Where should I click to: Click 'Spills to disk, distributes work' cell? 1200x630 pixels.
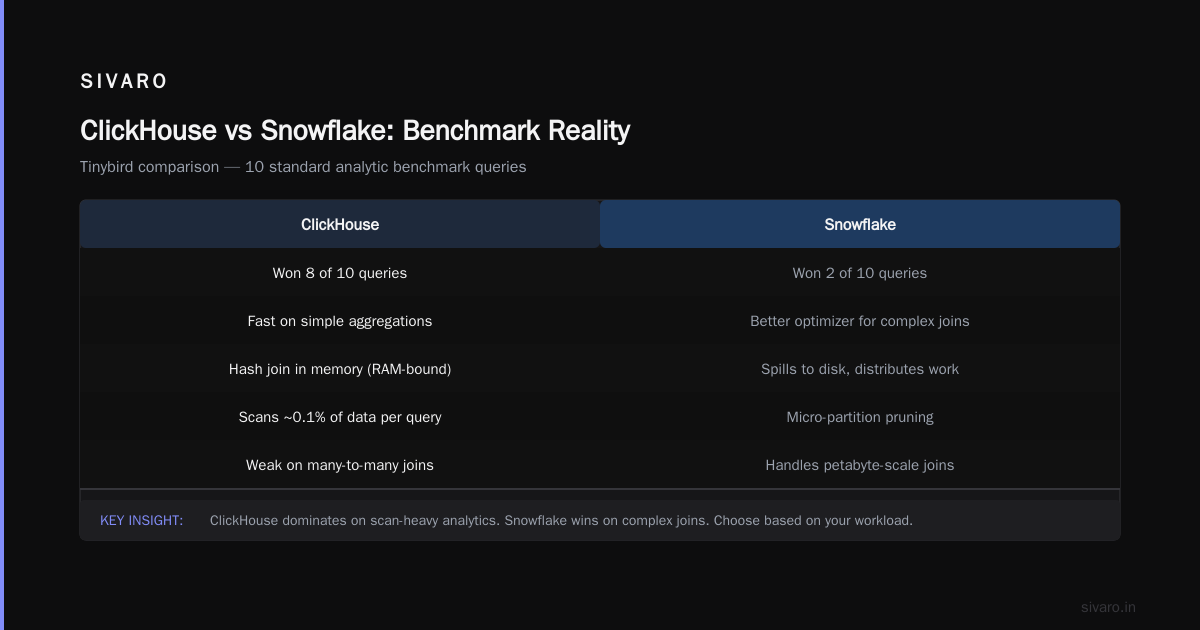pos(860,369)
